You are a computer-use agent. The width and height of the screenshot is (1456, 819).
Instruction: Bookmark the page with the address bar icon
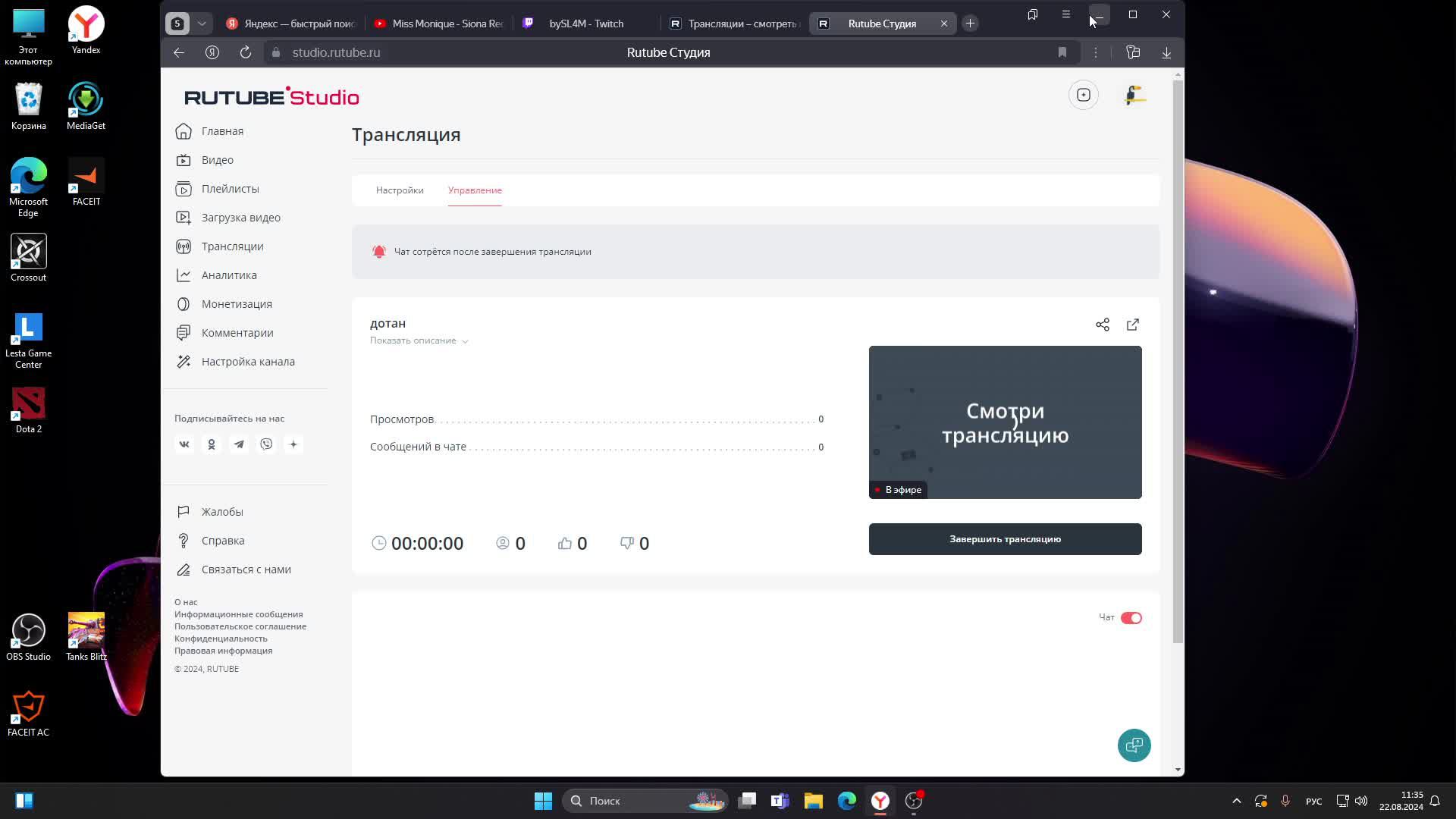coord(1062,52)
